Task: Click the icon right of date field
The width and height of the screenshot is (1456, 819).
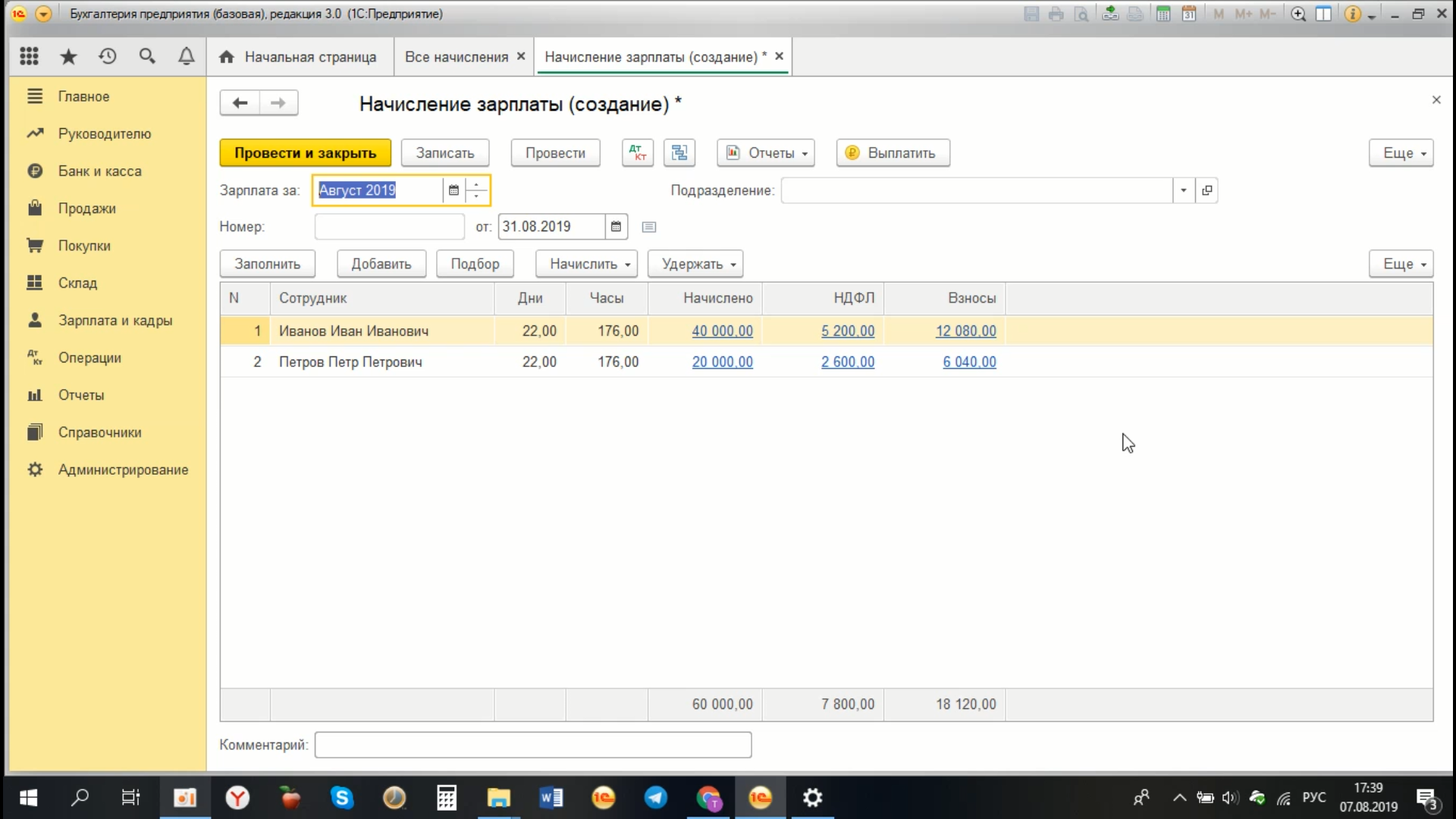Action: [x=649, y=227]
